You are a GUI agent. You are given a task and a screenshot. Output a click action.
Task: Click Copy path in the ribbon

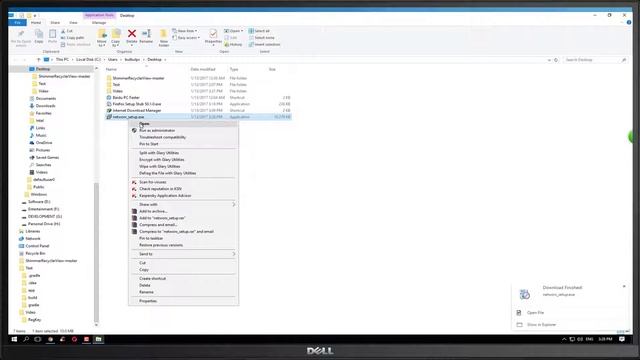(x=73, y=38)
